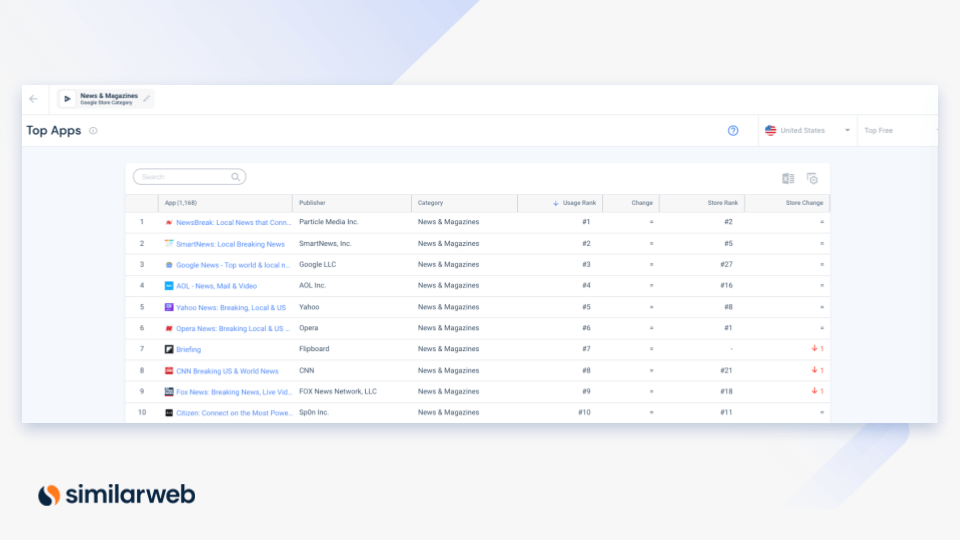Open Google News - Top world link
960x540 pixels.
tap(233, 265)
